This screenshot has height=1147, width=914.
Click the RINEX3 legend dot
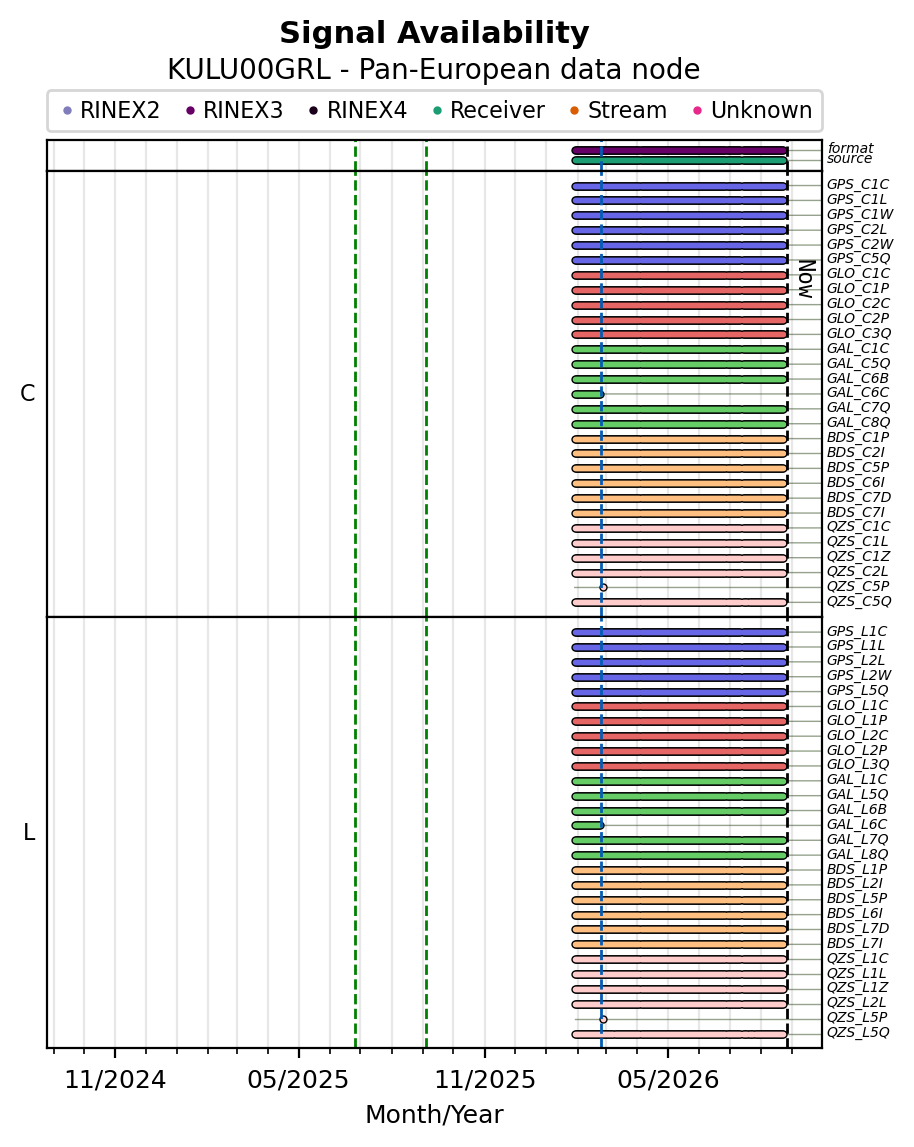[x=191, y=111]
